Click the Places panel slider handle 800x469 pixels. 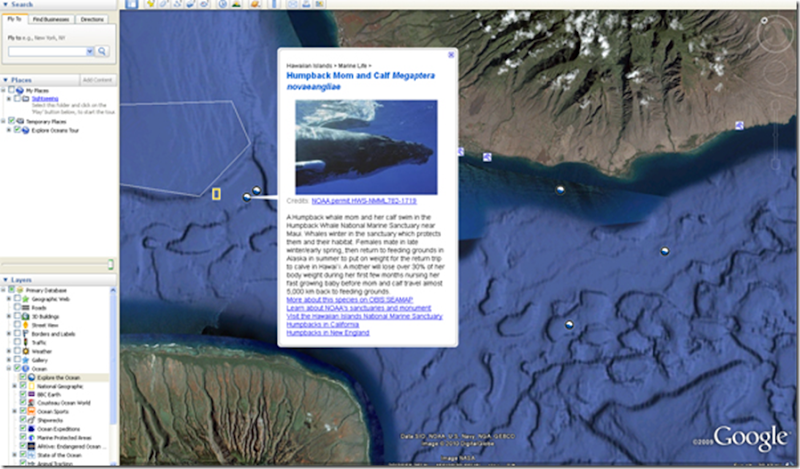(x=110, y=264)
